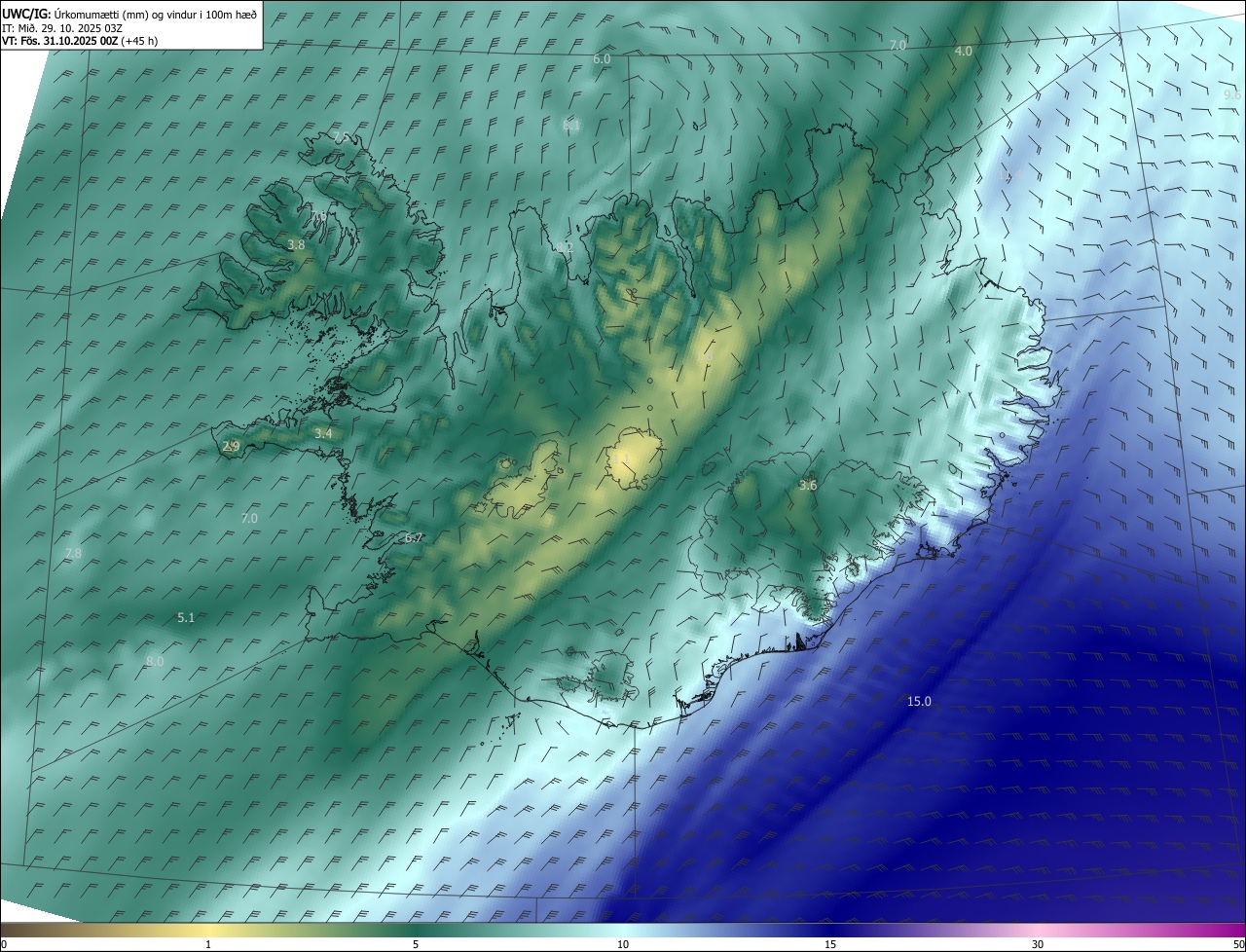Click the 7.6 value label in the Westfjords
1246x952 pixels.
(318, 216)
